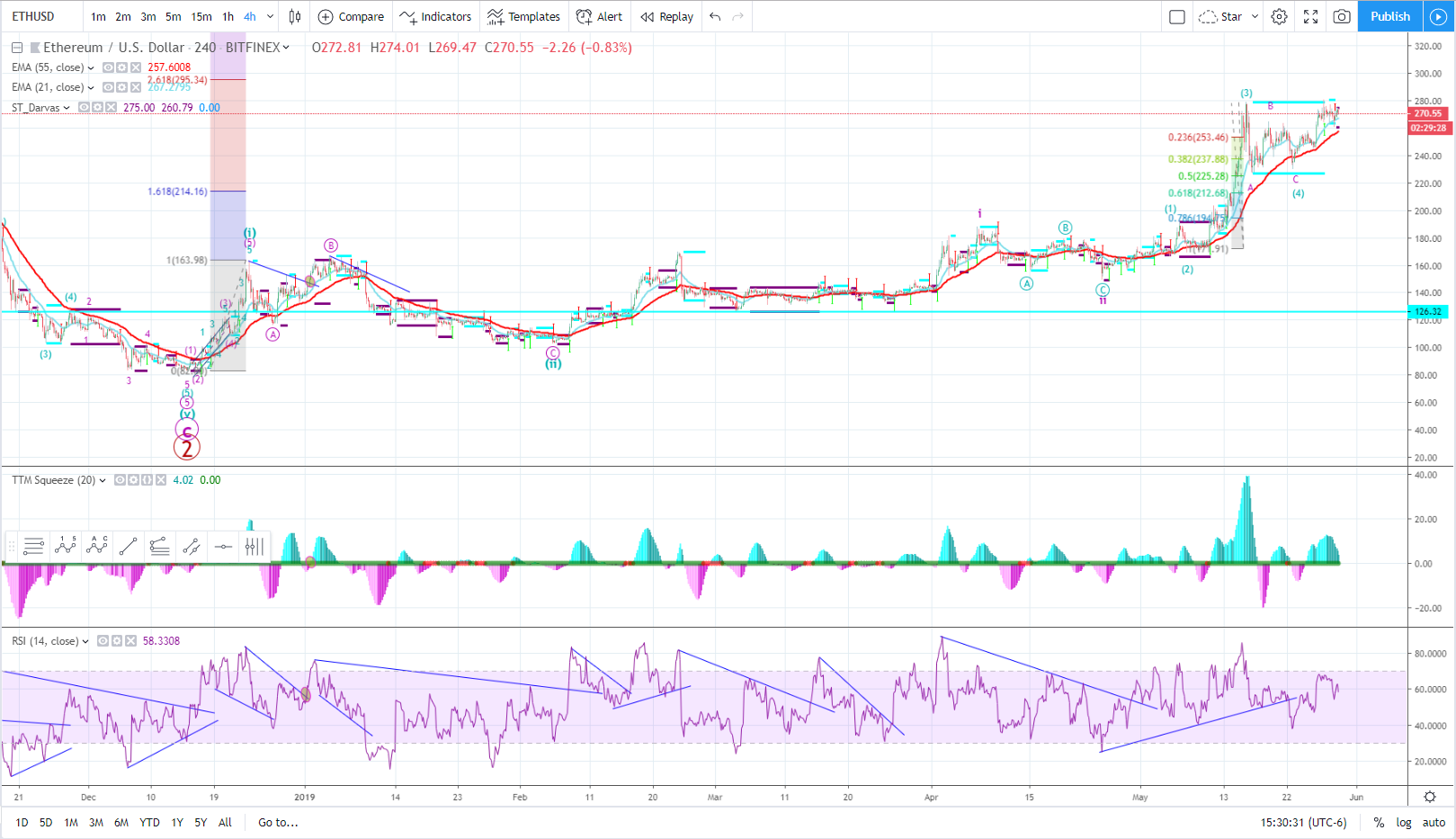The image size is (1456, 839).
Task: Select the Elliott correction wave A-C tool
Action: pyautogui.click(x=97, y=546)
